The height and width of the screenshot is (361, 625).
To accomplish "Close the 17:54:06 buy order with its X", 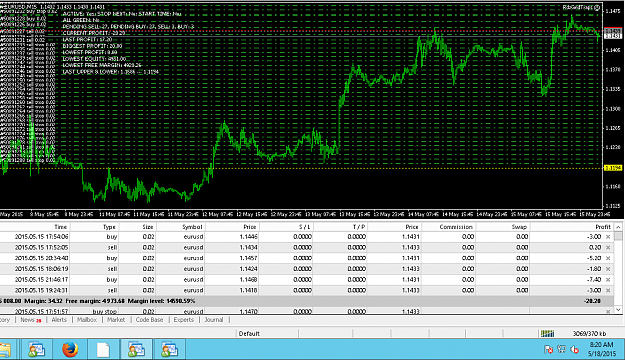I will [x=608, y=237].
